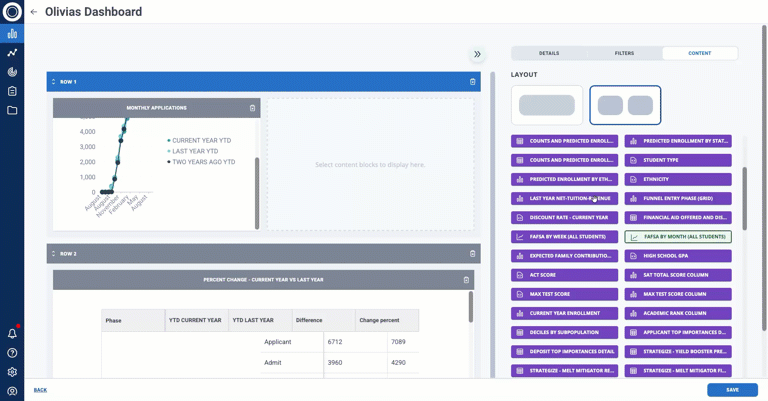Click the Change percent column header

click(x=387, y=320)
